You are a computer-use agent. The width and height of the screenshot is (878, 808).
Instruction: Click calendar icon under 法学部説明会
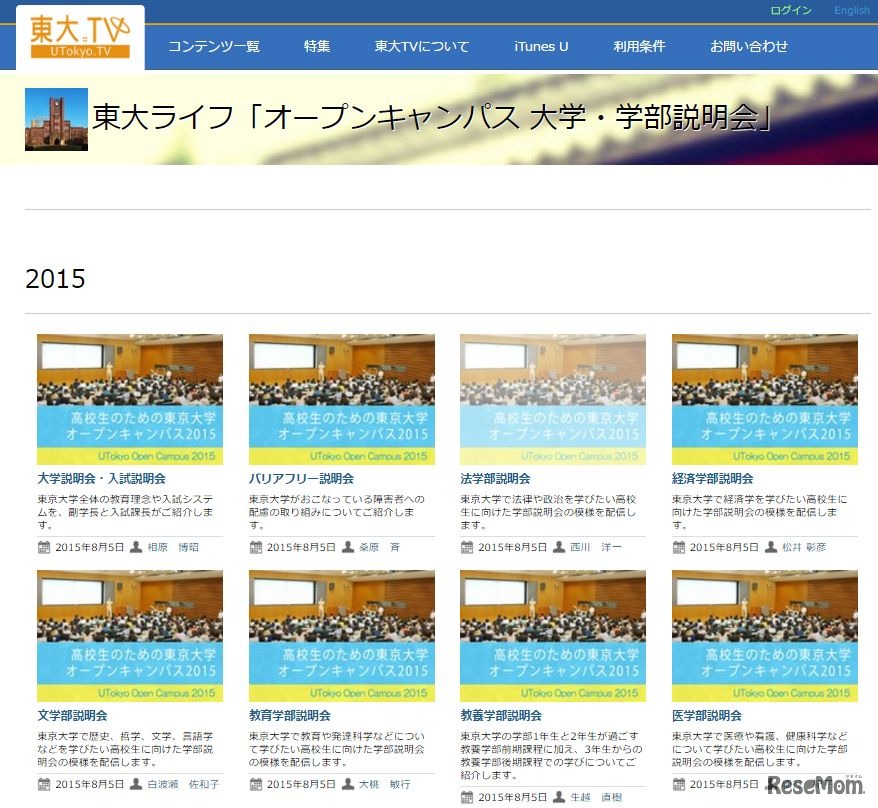pos(466,547)
